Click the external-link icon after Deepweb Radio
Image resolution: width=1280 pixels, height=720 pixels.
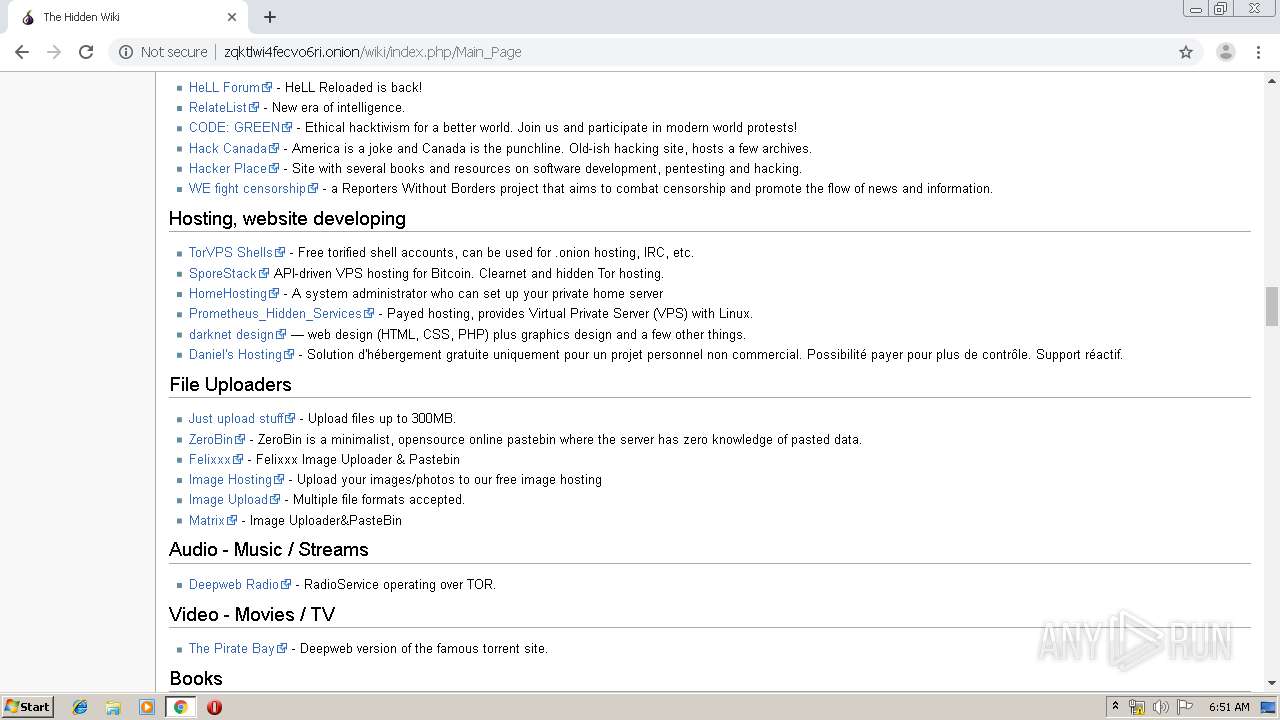(286, 584)
